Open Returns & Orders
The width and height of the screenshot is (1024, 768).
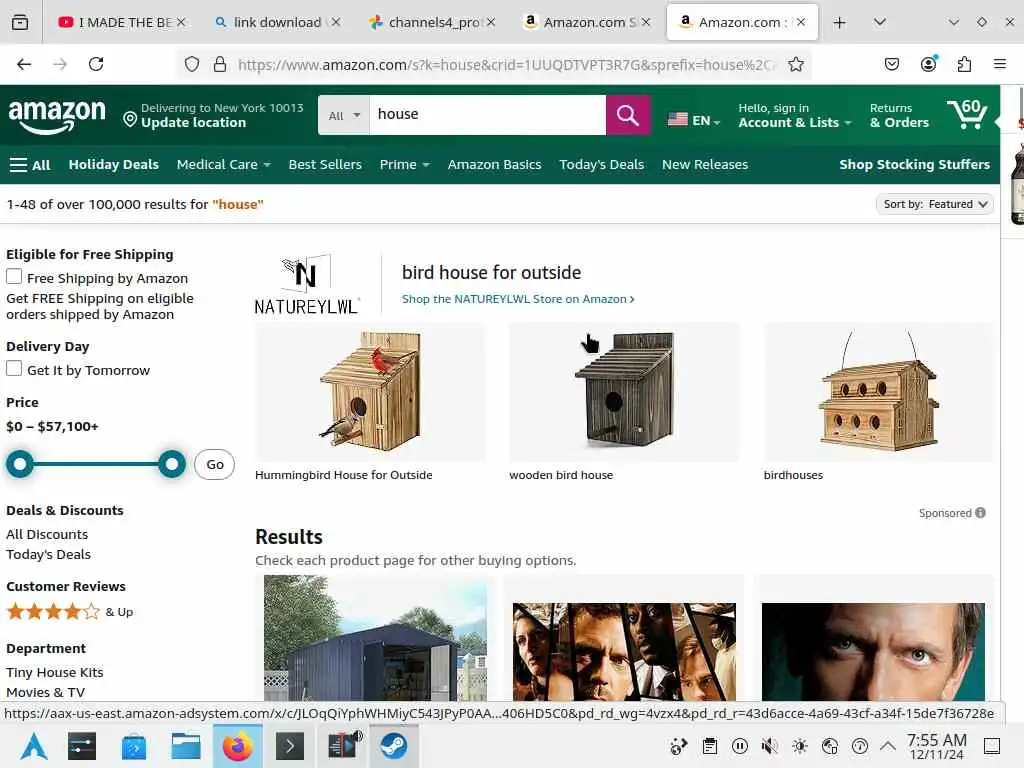[x=899, y=116]
